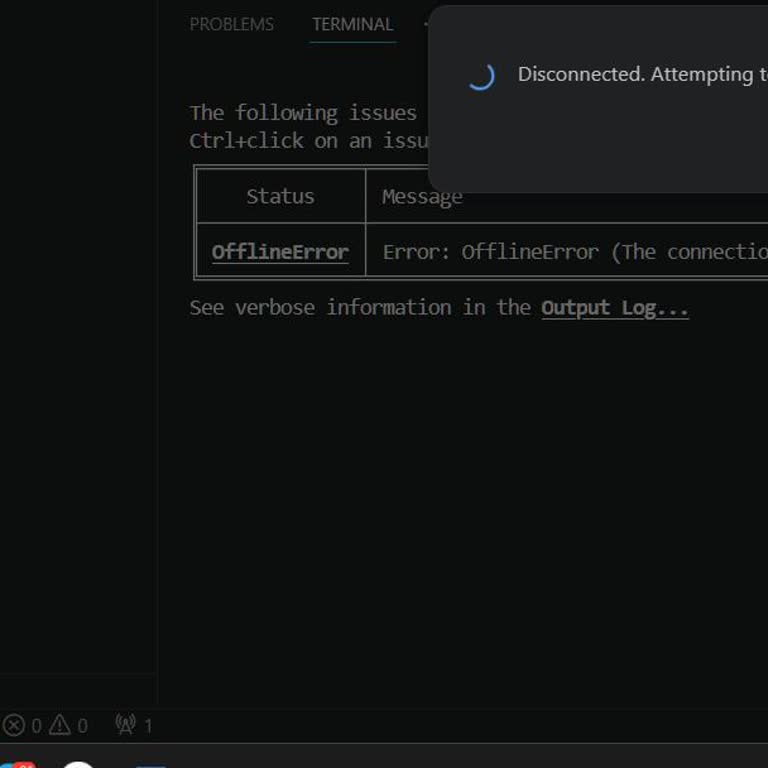Viewport: 768px width, 768px height.
Task: Click the Status column header cell
Action: tap(281, 196)
